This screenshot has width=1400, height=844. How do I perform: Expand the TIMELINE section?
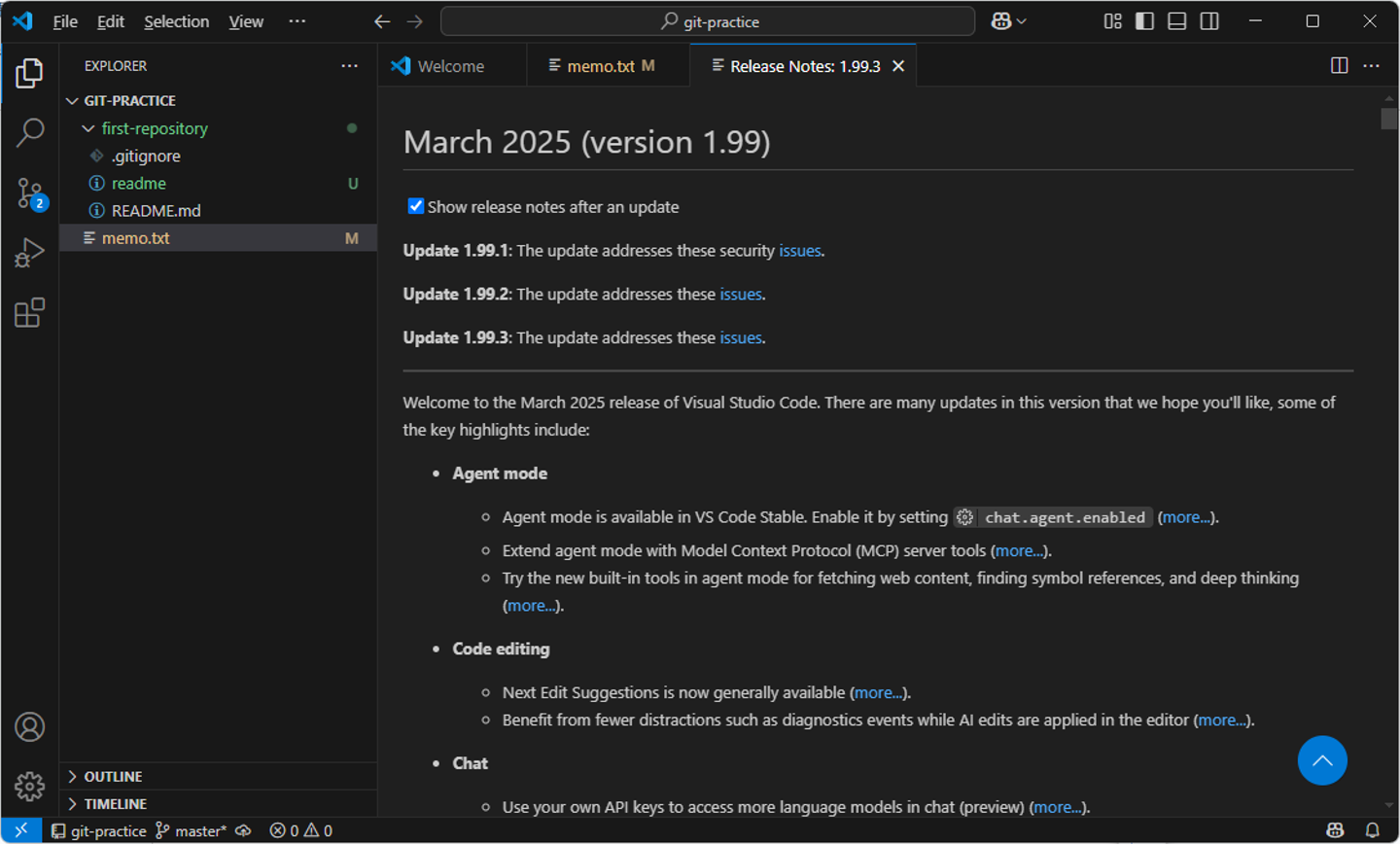(115, 803)
